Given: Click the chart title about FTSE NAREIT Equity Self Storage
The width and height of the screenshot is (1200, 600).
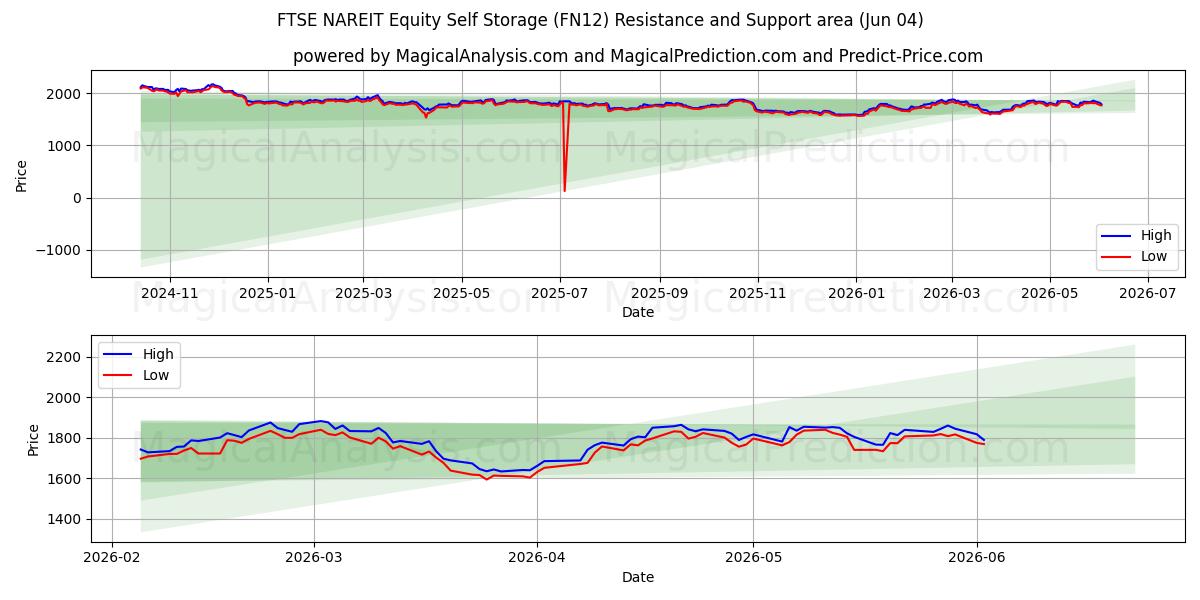Looking at the screenshot, I should [600, 20].
